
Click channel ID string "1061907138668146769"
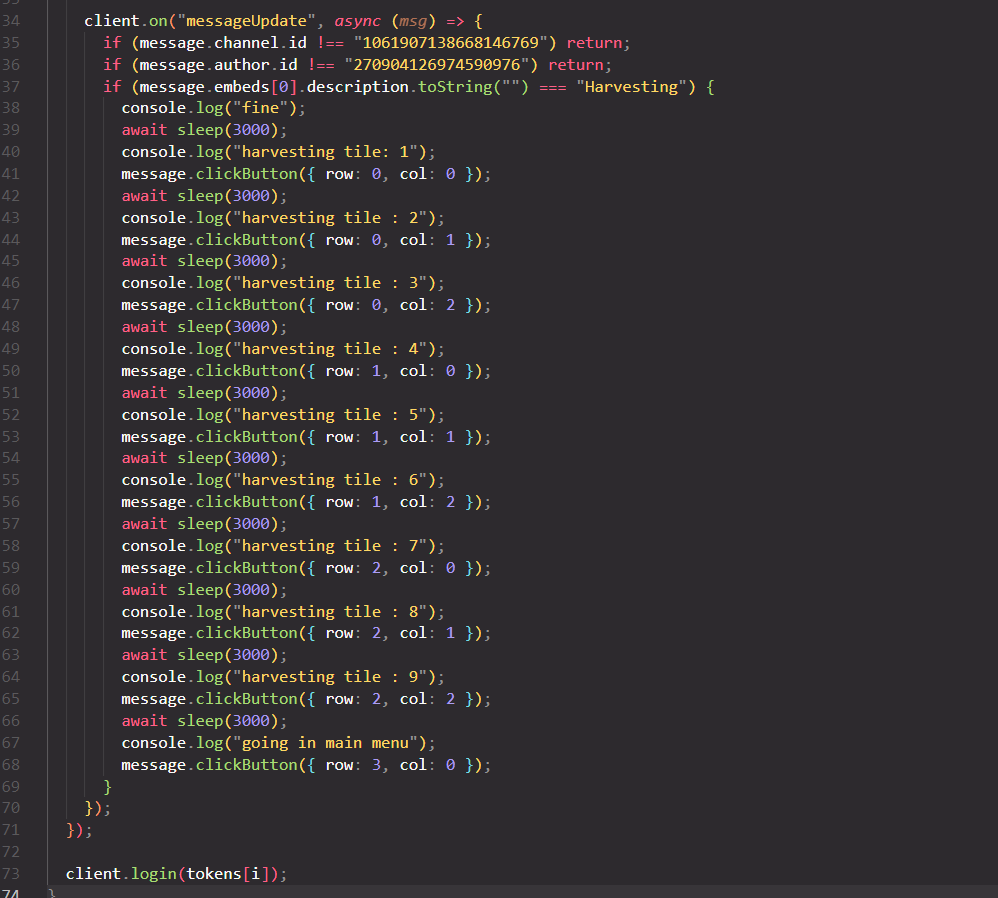pyautogui.click(x=451, y=43)
